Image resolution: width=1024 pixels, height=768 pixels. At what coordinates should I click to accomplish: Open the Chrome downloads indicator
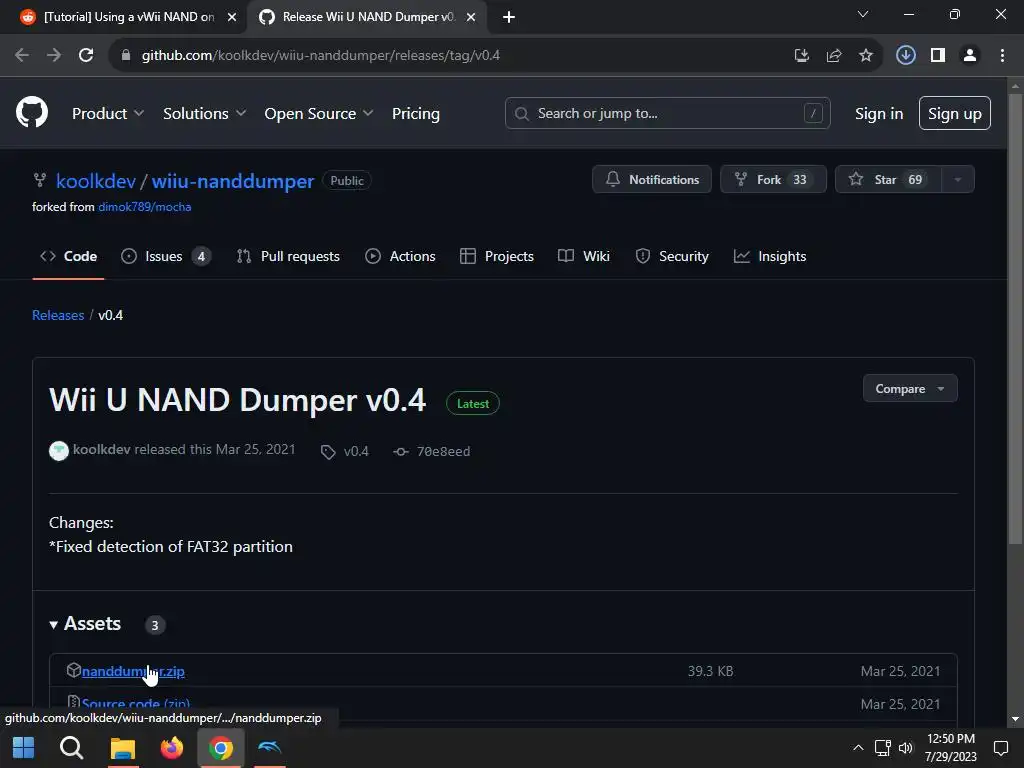tap(905, 56)
